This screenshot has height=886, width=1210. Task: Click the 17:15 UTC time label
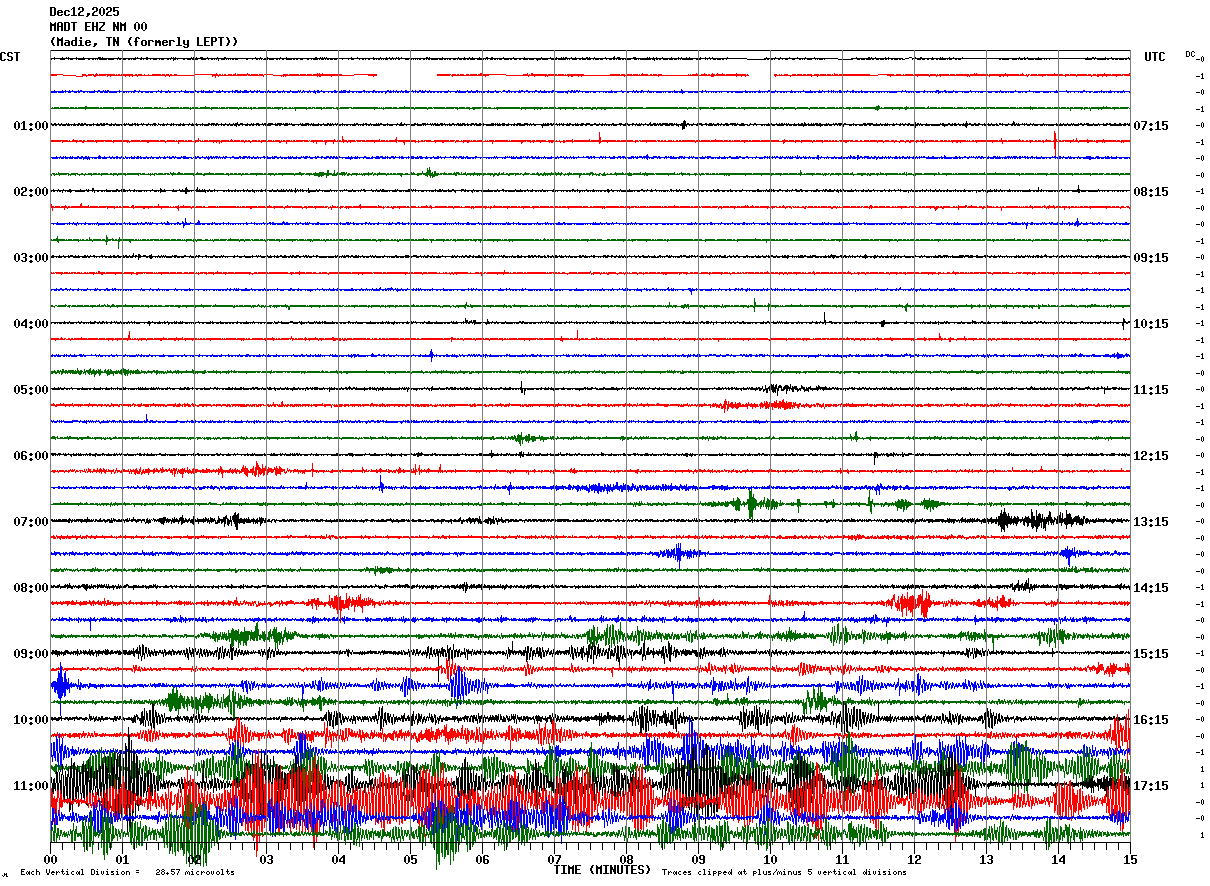[1151, 786]
